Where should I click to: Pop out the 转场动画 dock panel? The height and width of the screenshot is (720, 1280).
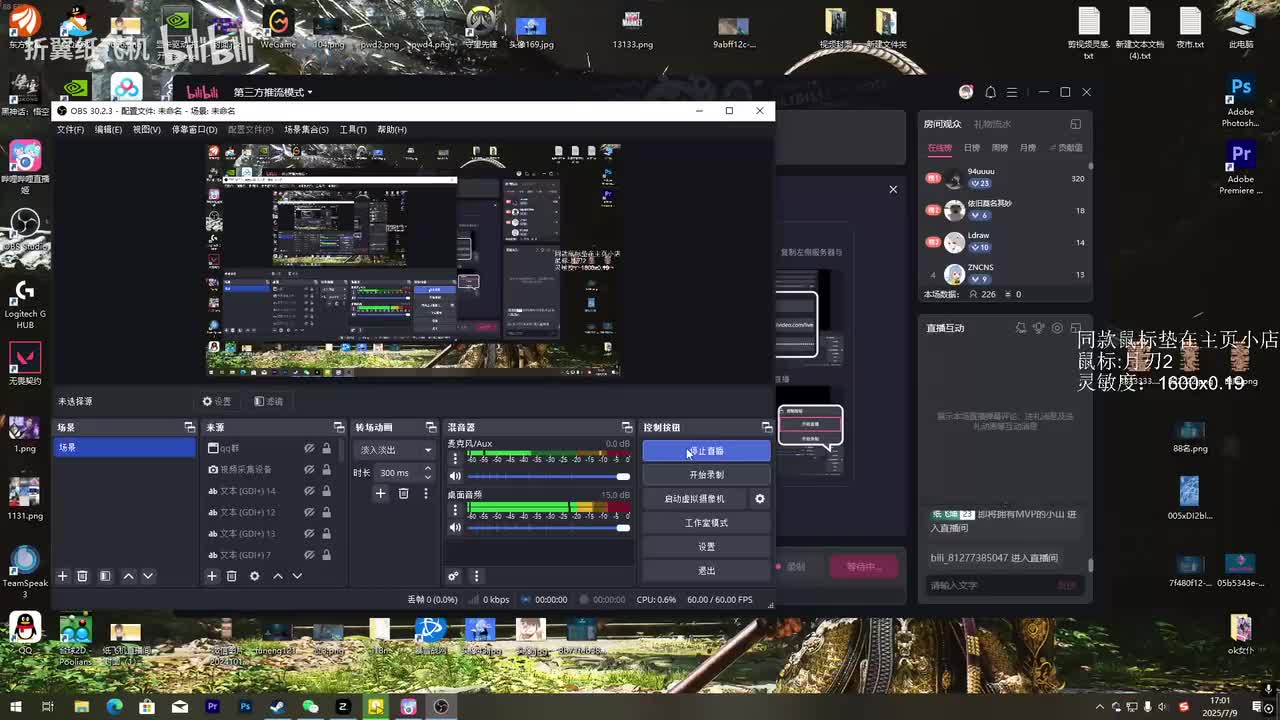coord(431,427)
